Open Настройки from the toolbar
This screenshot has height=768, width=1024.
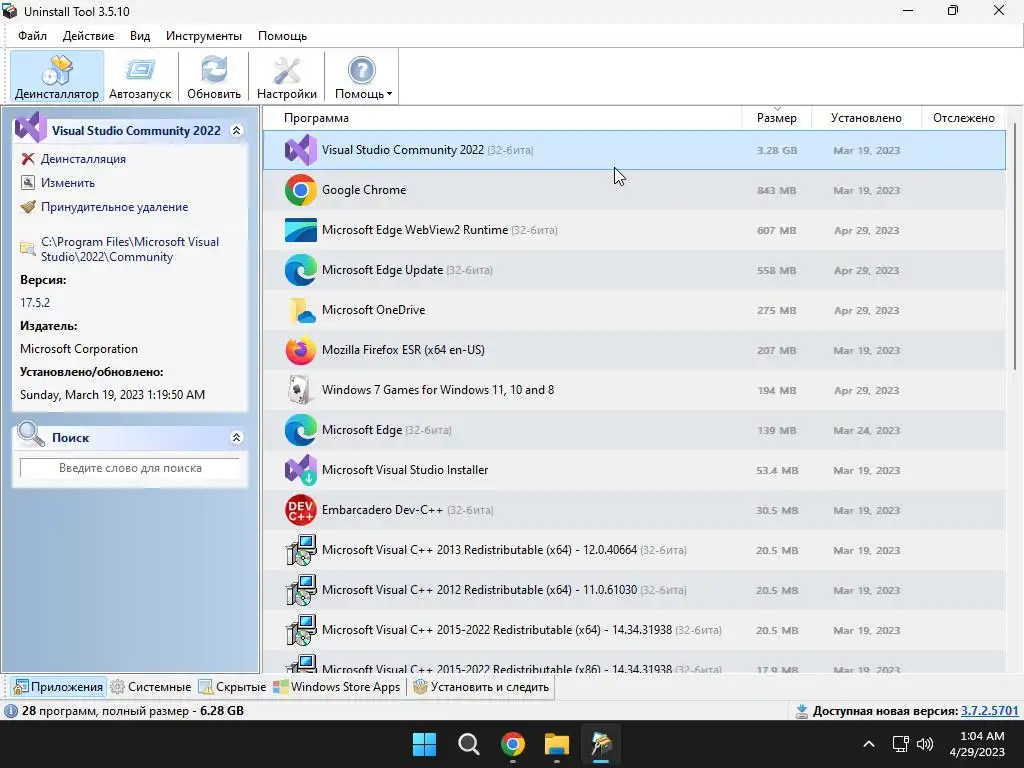click(287, 76)
